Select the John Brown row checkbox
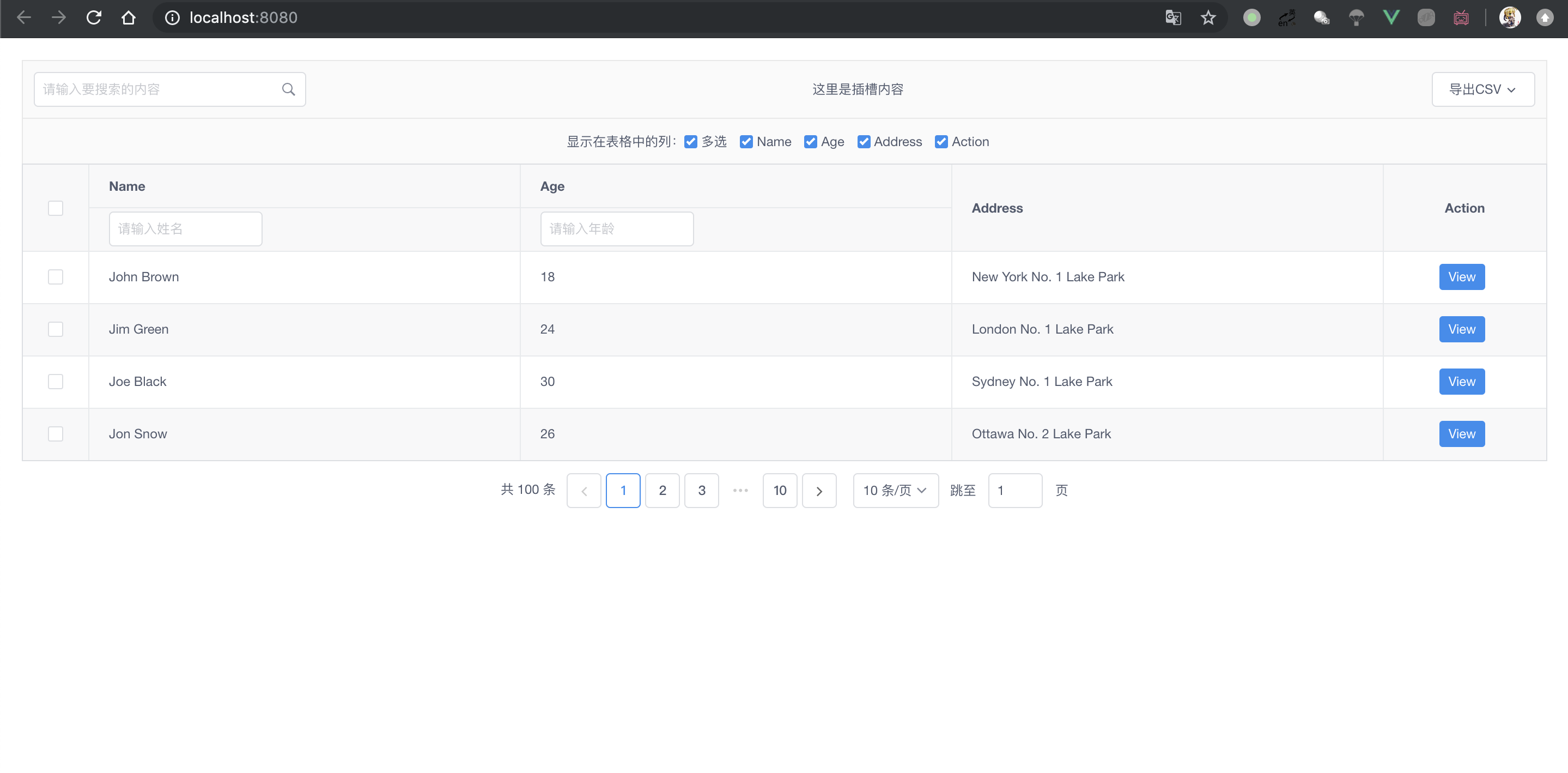This screenshot has width=1568, height=773. pyautogui.click(x=56, y=277)
